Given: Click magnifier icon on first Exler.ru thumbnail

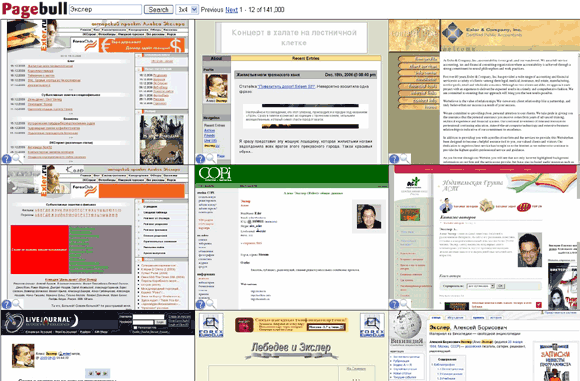Looking at the screenshot, I should pyautogui.click(x=17, y=159).
